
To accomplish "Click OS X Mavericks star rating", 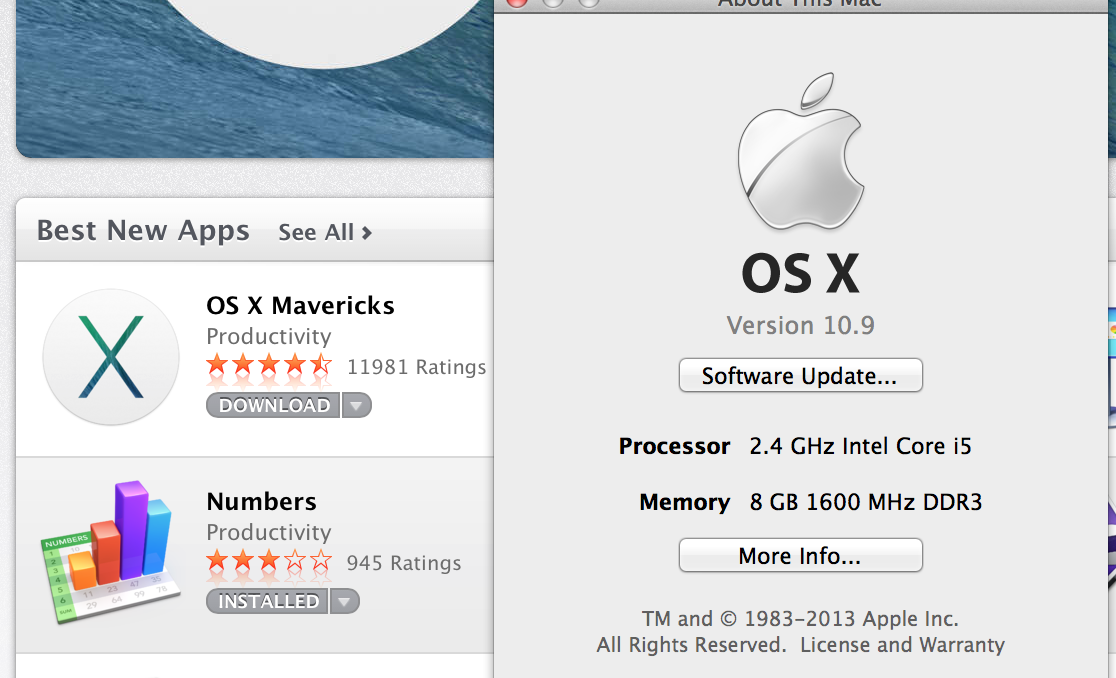I will tap(269, 366).
